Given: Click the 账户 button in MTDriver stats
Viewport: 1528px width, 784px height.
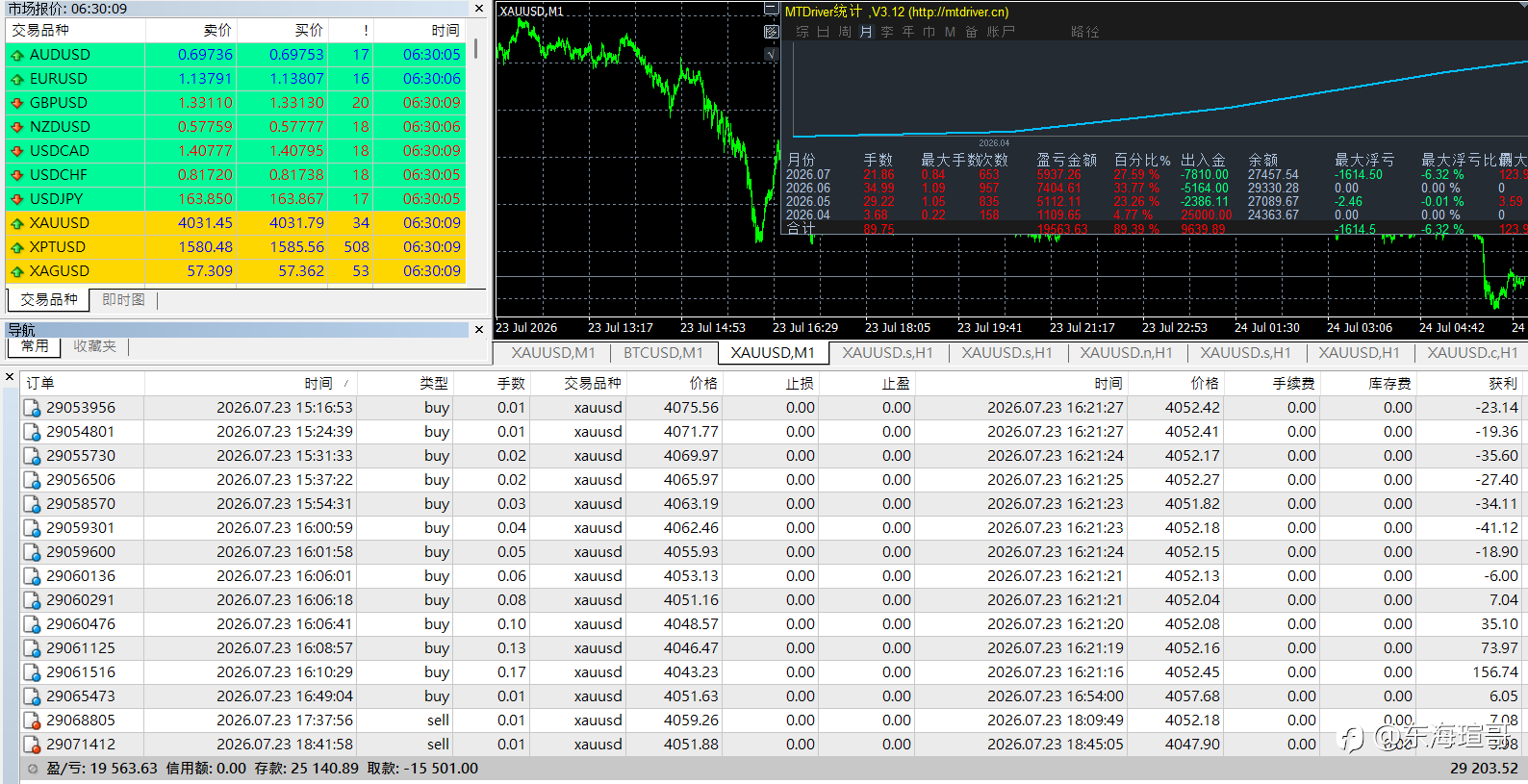Looking at the screenshot, I should click(x=1001, y=32).
